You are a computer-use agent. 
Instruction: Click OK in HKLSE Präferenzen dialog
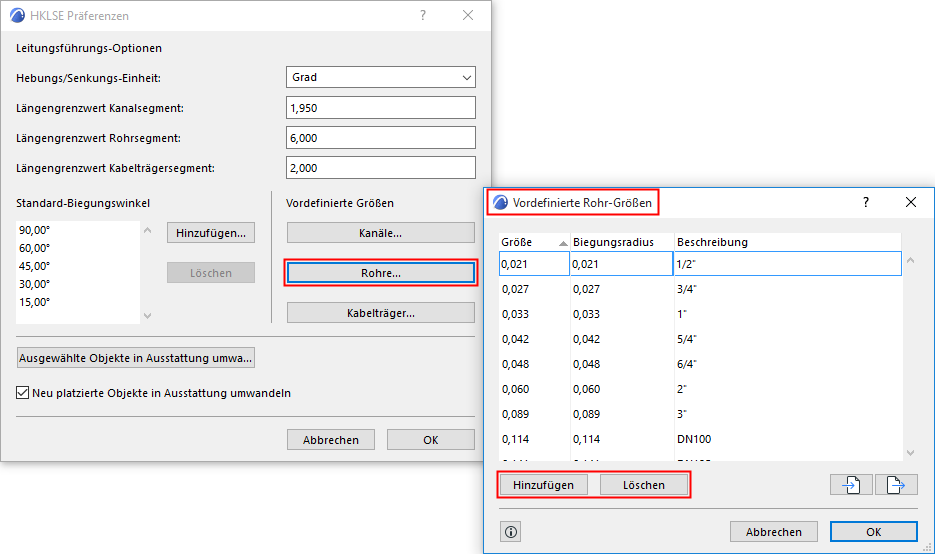tap(431, 440)
